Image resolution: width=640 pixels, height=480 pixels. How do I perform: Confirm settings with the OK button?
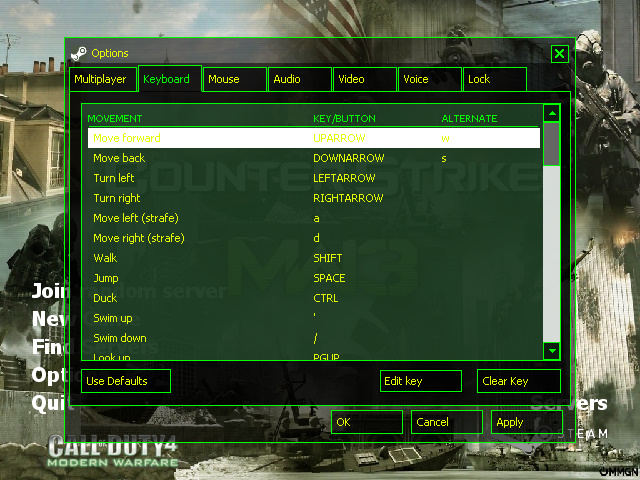pos(366,422)
